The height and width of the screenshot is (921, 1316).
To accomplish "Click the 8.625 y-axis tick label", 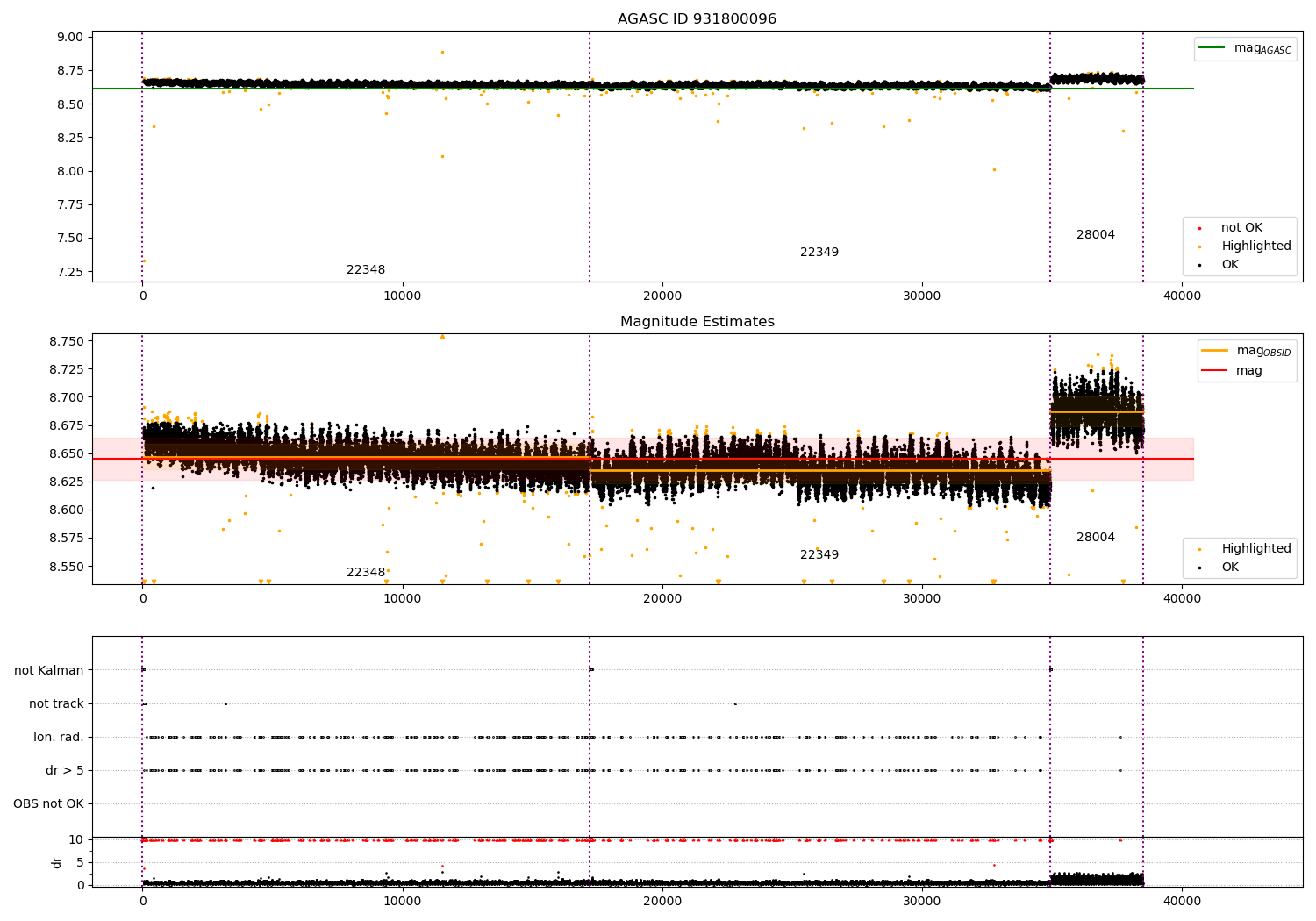I will 66,482.
